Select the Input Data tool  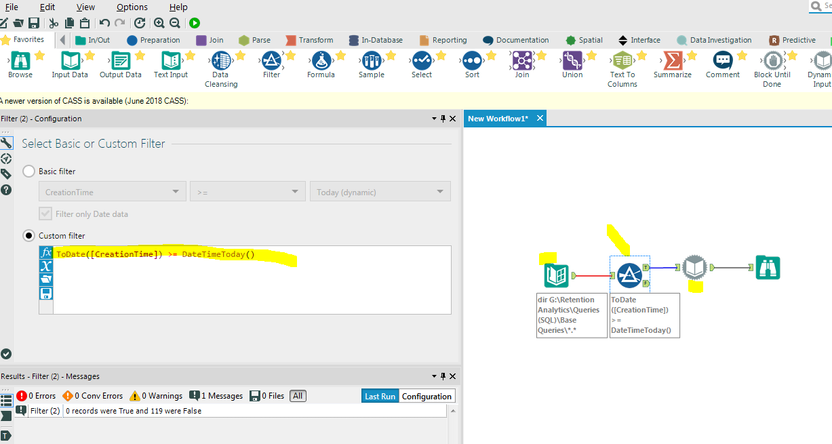point(70,65)
